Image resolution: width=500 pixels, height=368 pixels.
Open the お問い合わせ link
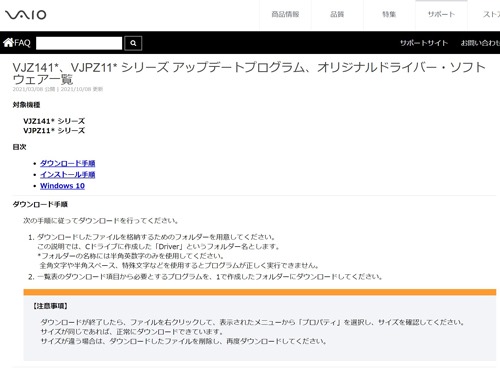(480, 43)
